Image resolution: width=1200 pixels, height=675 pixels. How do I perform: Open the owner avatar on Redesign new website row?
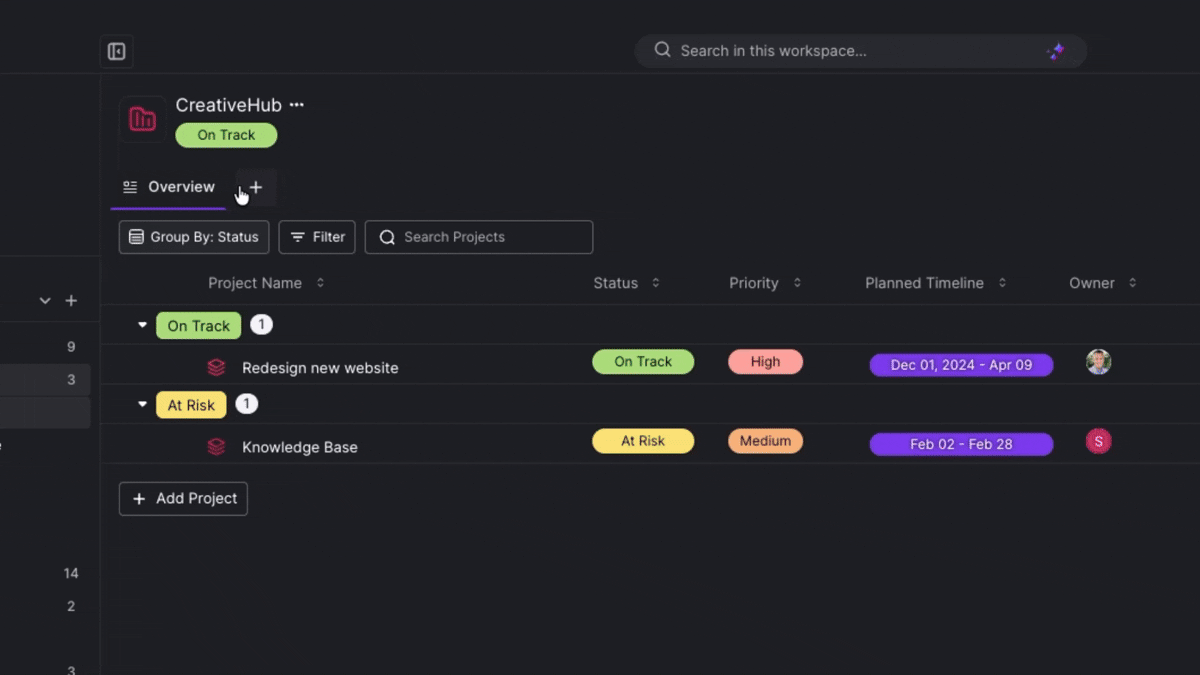tap(1098, 363)
